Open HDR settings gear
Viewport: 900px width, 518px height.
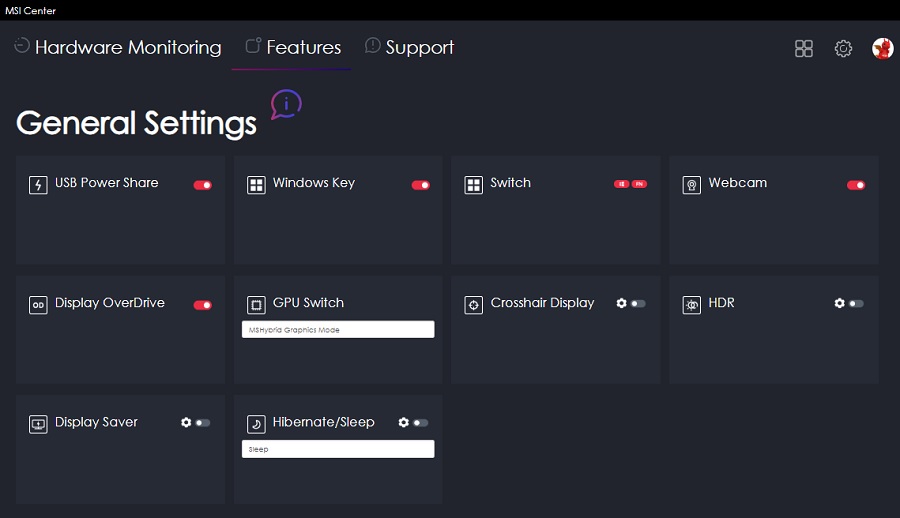[839, 303]
